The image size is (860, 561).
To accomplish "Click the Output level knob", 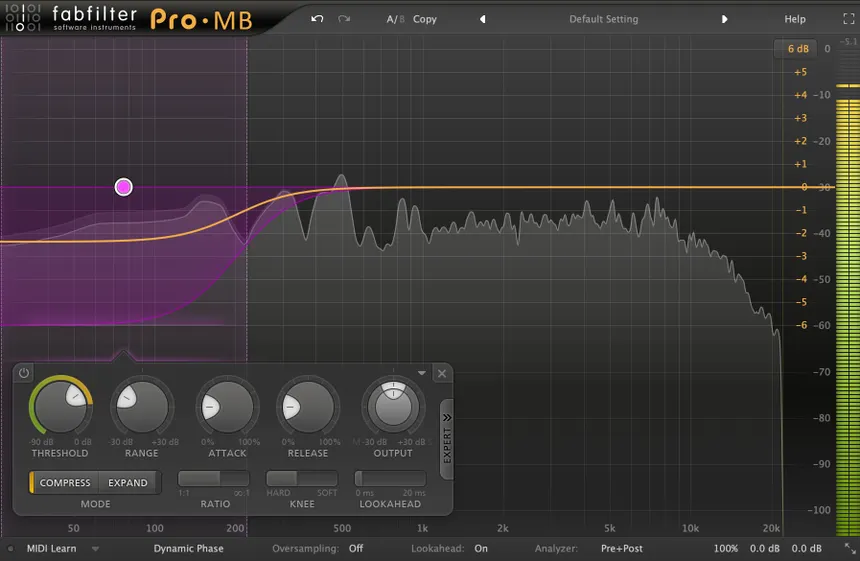I will (393, 407).
